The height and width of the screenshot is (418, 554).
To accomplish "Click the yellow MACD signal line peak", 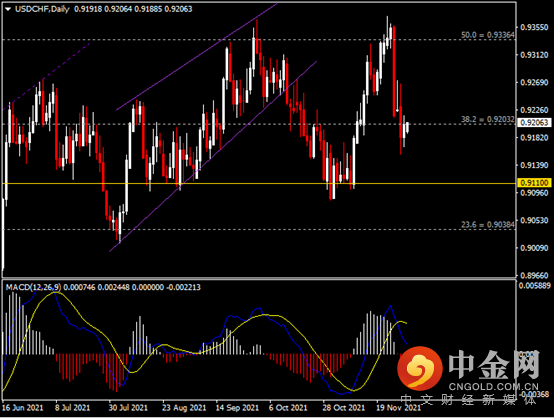I will point(57,292).
